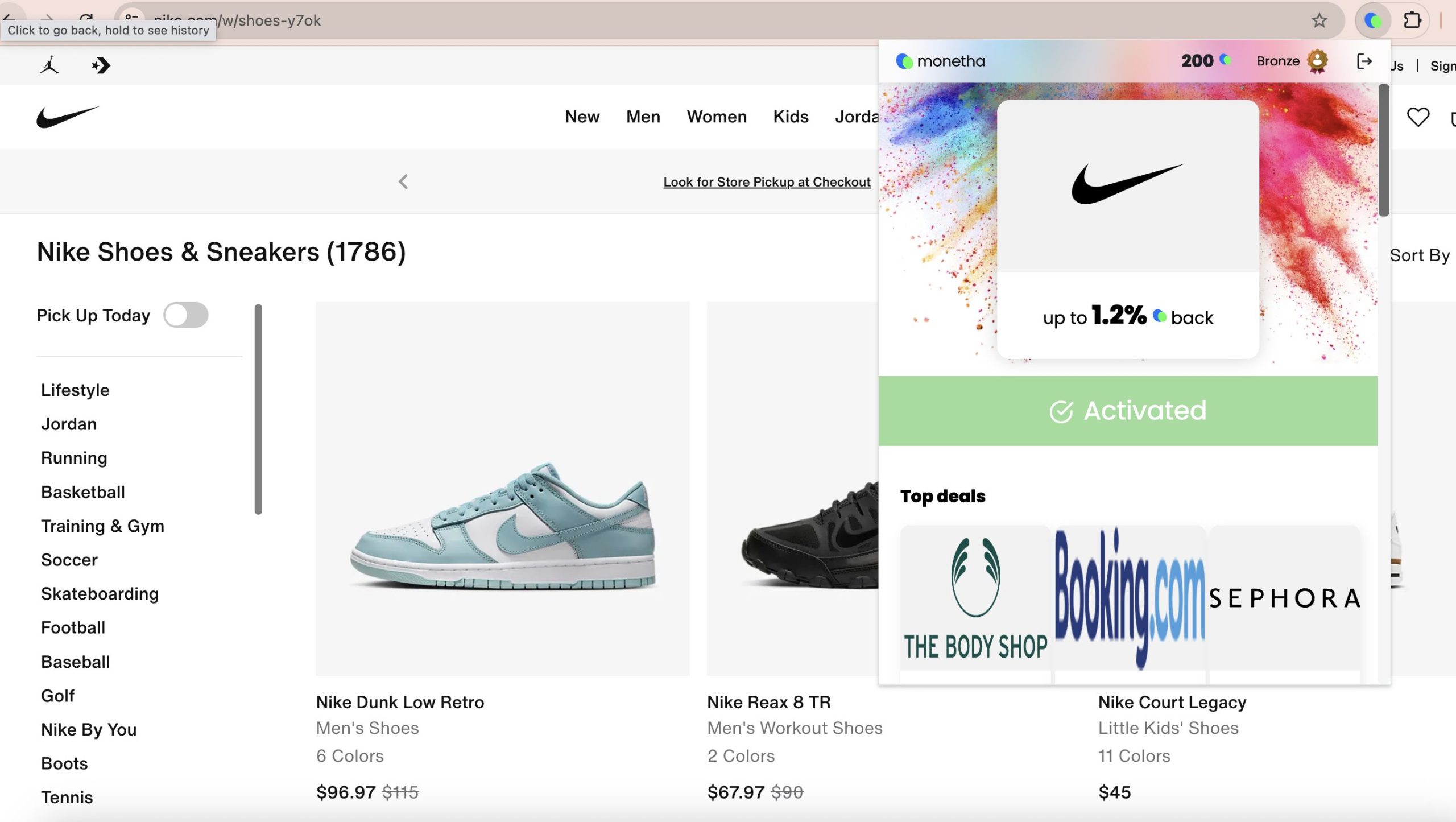Viewport: 1456px width, 822px height.
Task: Bookmark this page with star icon
Action: point(1319,21)
